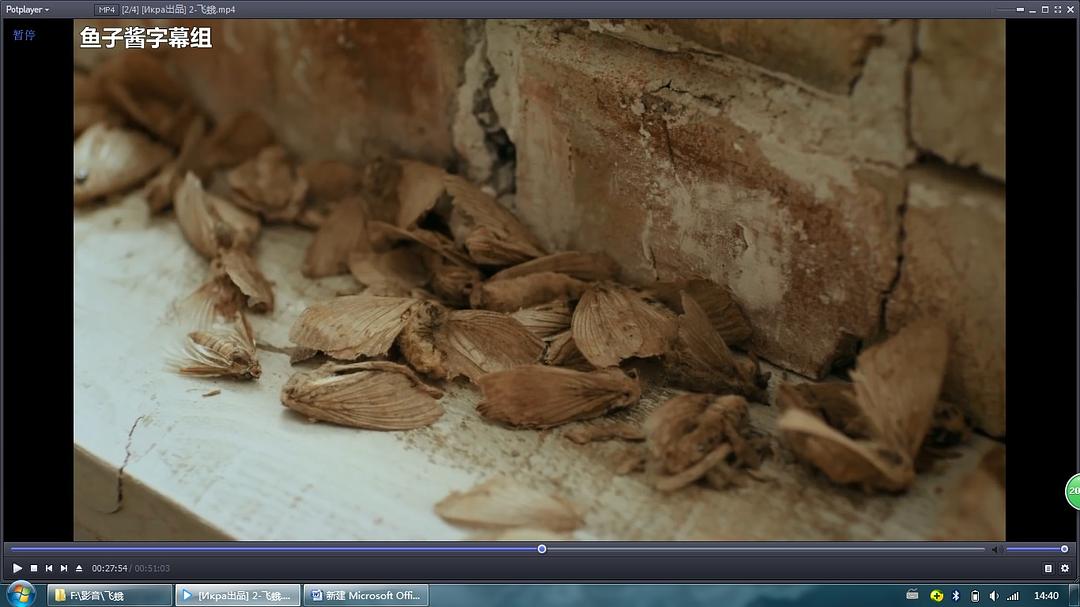Jump to the previous file
The width and height of the screenshot is (1080, 607).
48,568
